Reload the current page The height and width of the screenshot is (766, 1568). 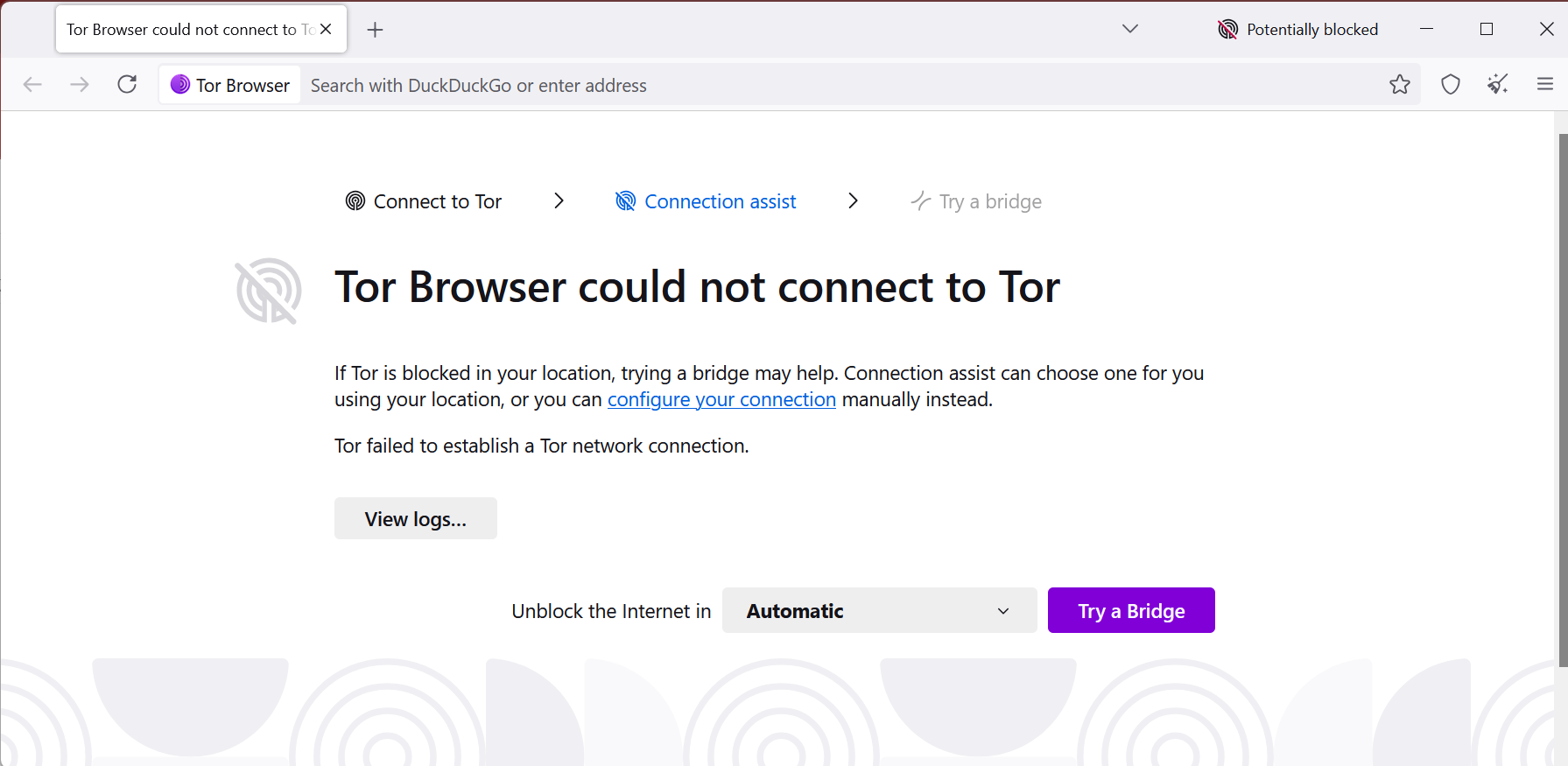[x=126, y=84]
